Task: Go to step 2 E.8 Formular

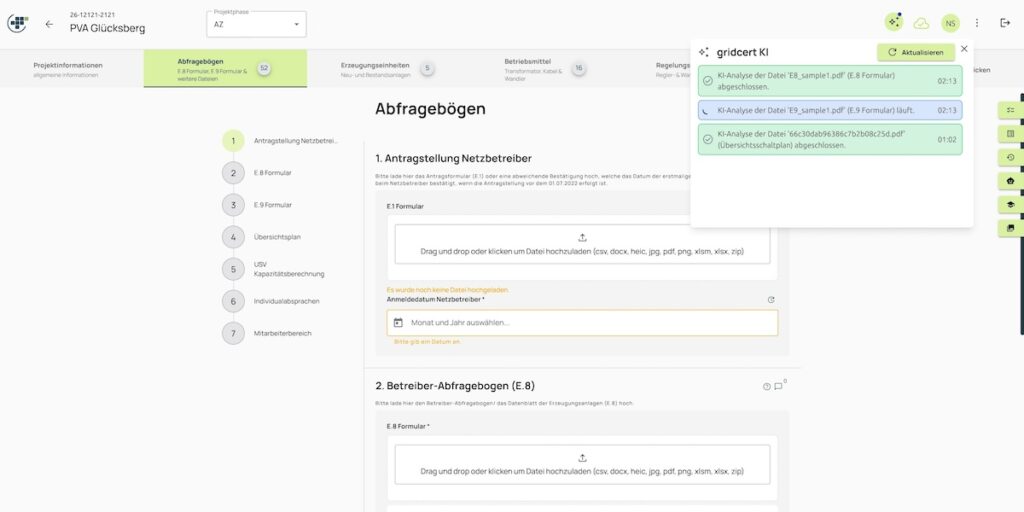Action: 257,173
